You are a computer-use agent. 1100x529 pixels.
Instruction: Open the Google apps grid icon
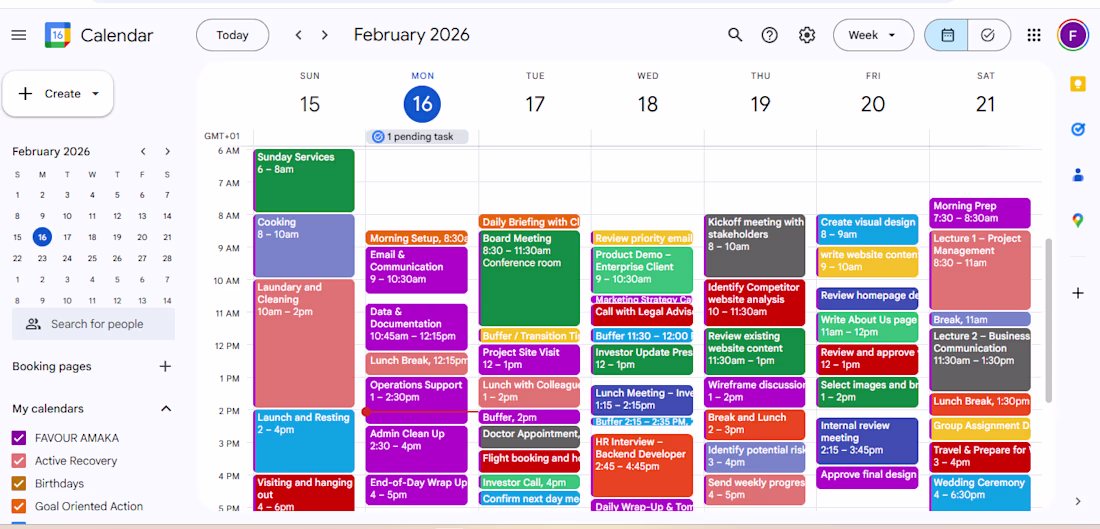coord(1033,35)
